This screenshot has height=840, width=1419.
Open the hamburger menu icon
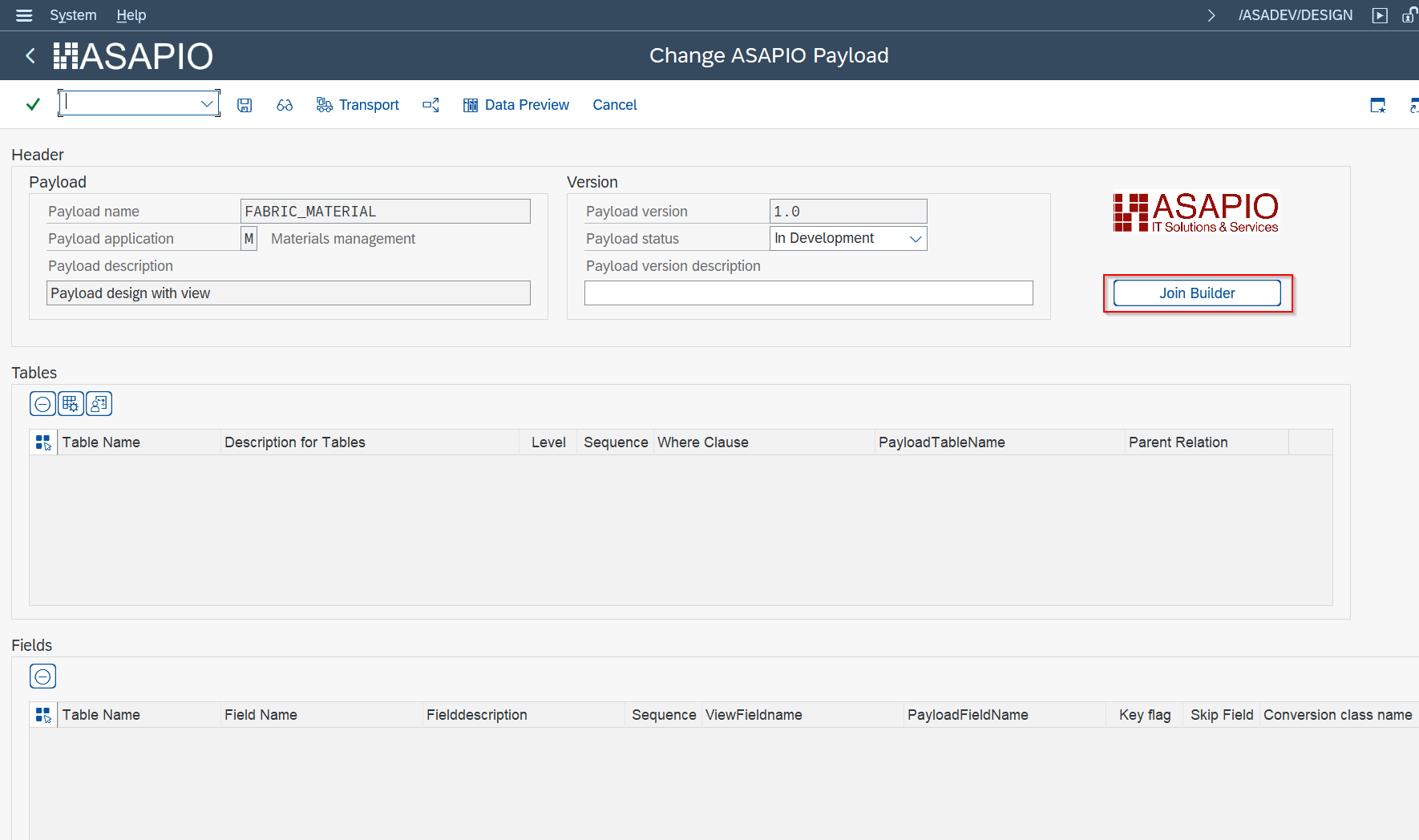pyautogui.click(x=24, y=15)
